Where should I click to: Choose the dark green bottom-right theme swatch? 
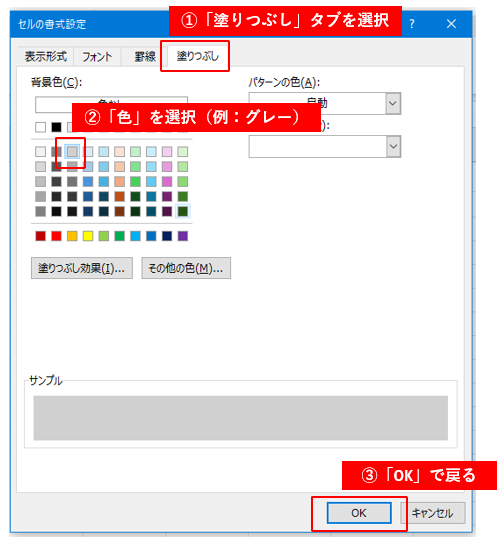tap(183, 211)
